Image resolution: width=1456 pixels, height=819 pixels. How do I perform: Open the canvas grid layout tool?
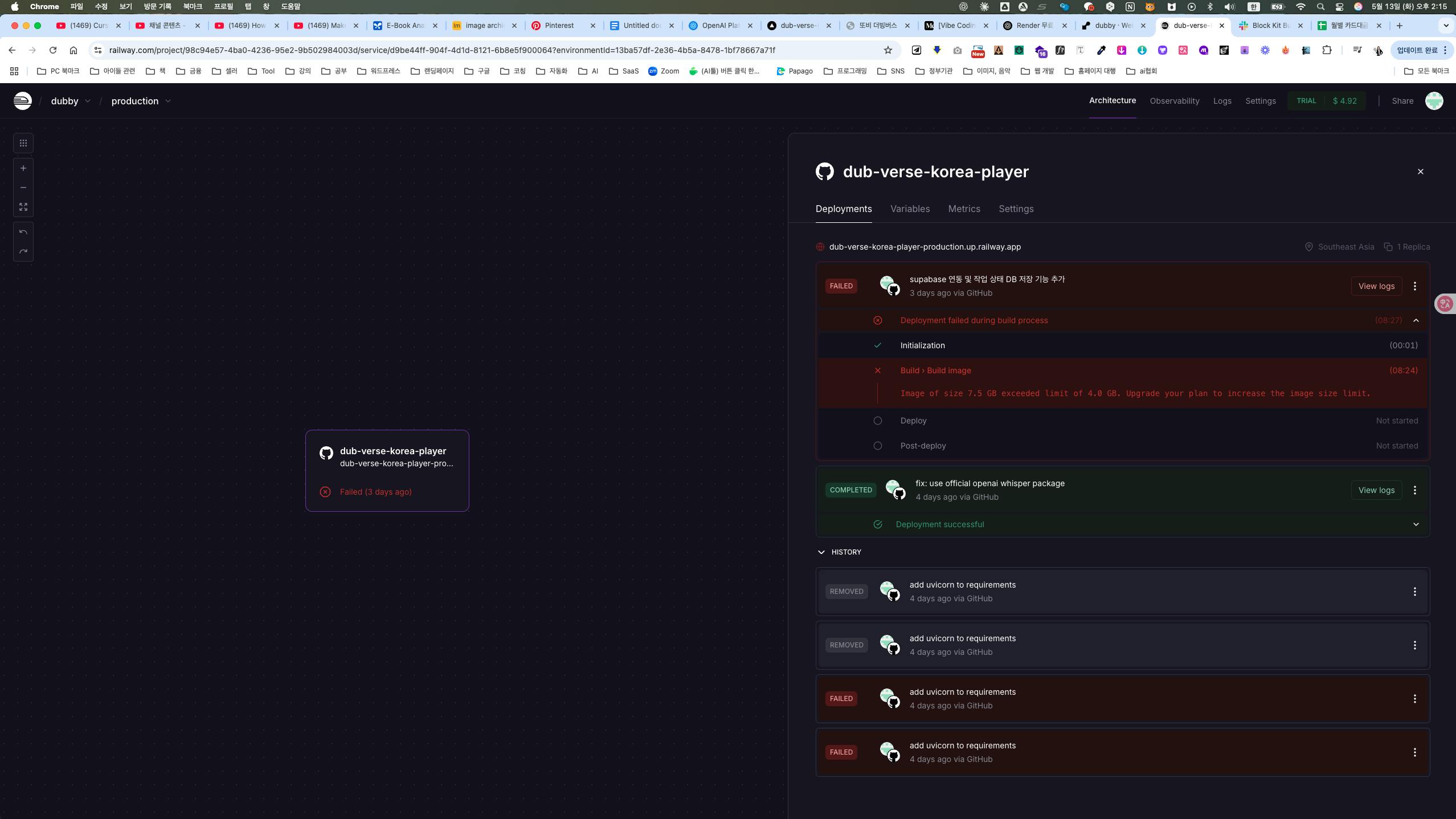[23, 143]
